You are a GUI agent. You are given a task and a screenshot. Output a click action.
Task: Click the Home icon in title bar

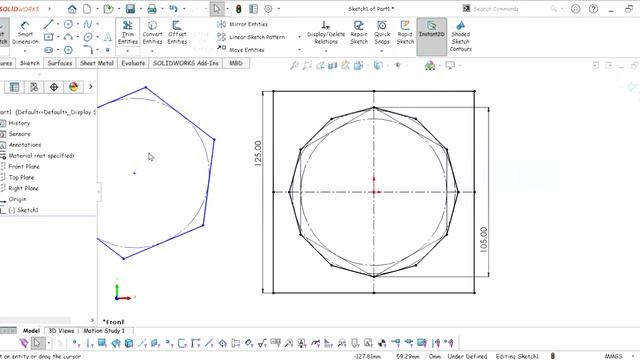72,9
